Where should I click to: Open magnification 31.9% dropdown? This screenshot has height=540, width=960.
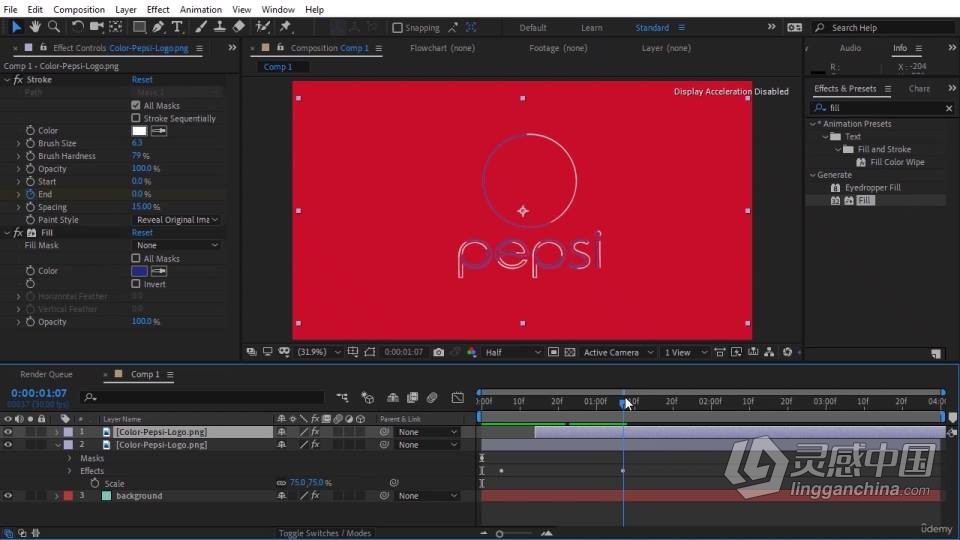pyautogui.click(x=319, y=352)
